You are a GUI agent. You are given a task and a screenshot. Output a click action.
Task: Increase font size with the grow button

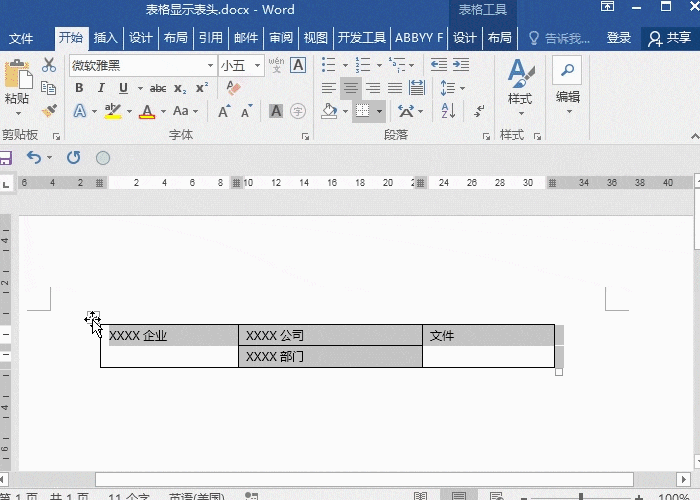224,111
